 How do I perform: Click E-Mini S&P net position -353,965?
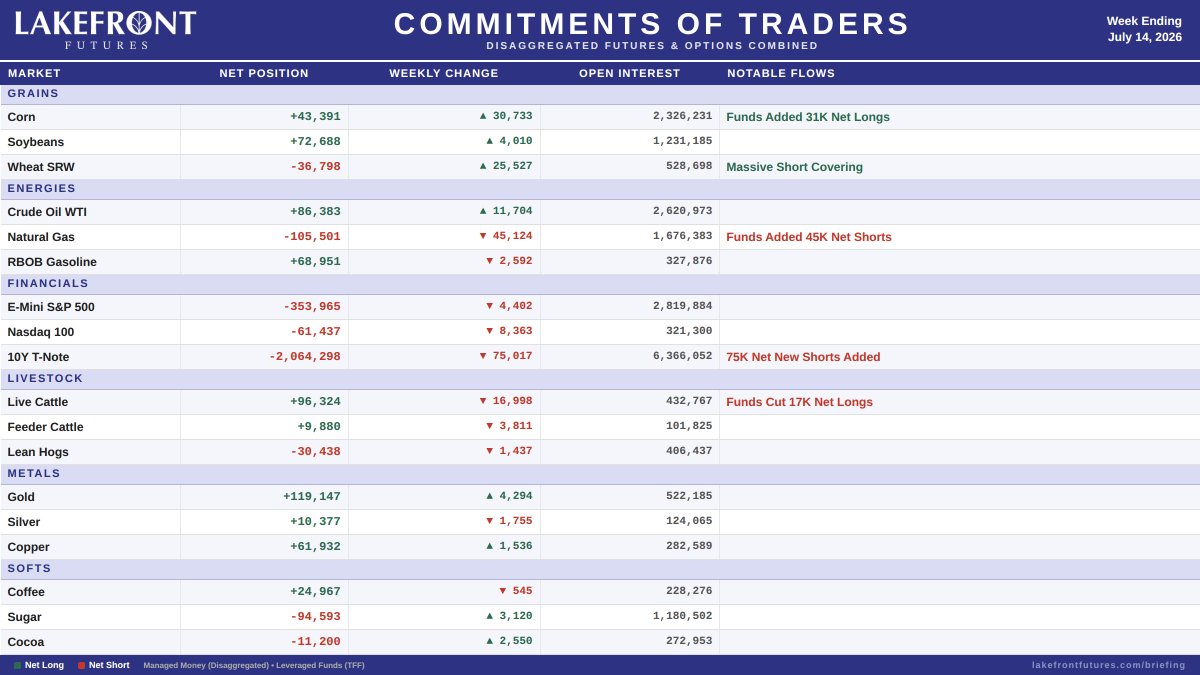(312, 307)
